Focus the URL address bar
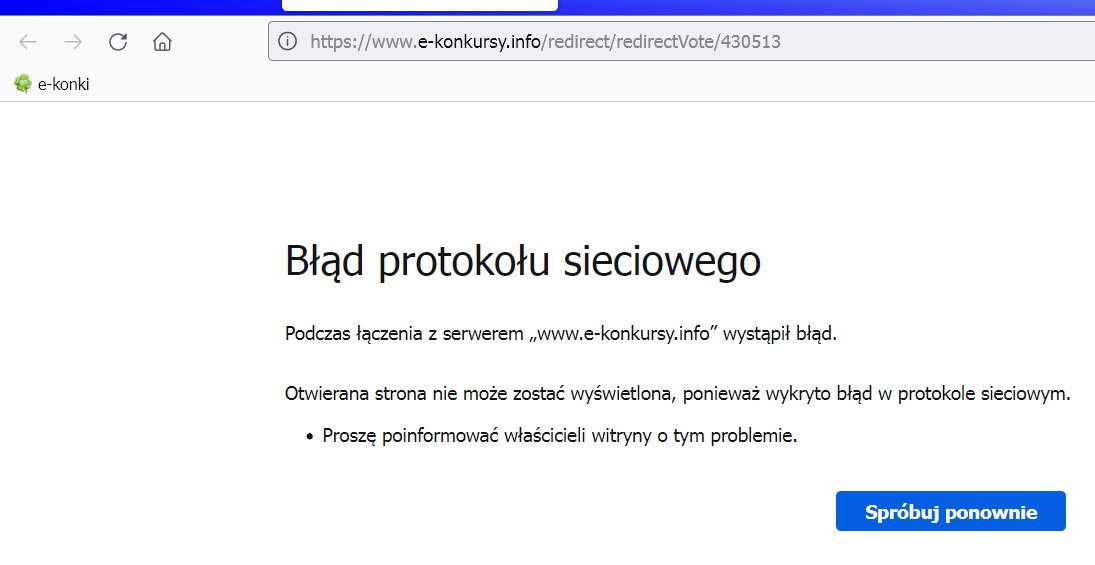Image resolution: width=1095 pixels, height=565 pixels. pos(900,42)
